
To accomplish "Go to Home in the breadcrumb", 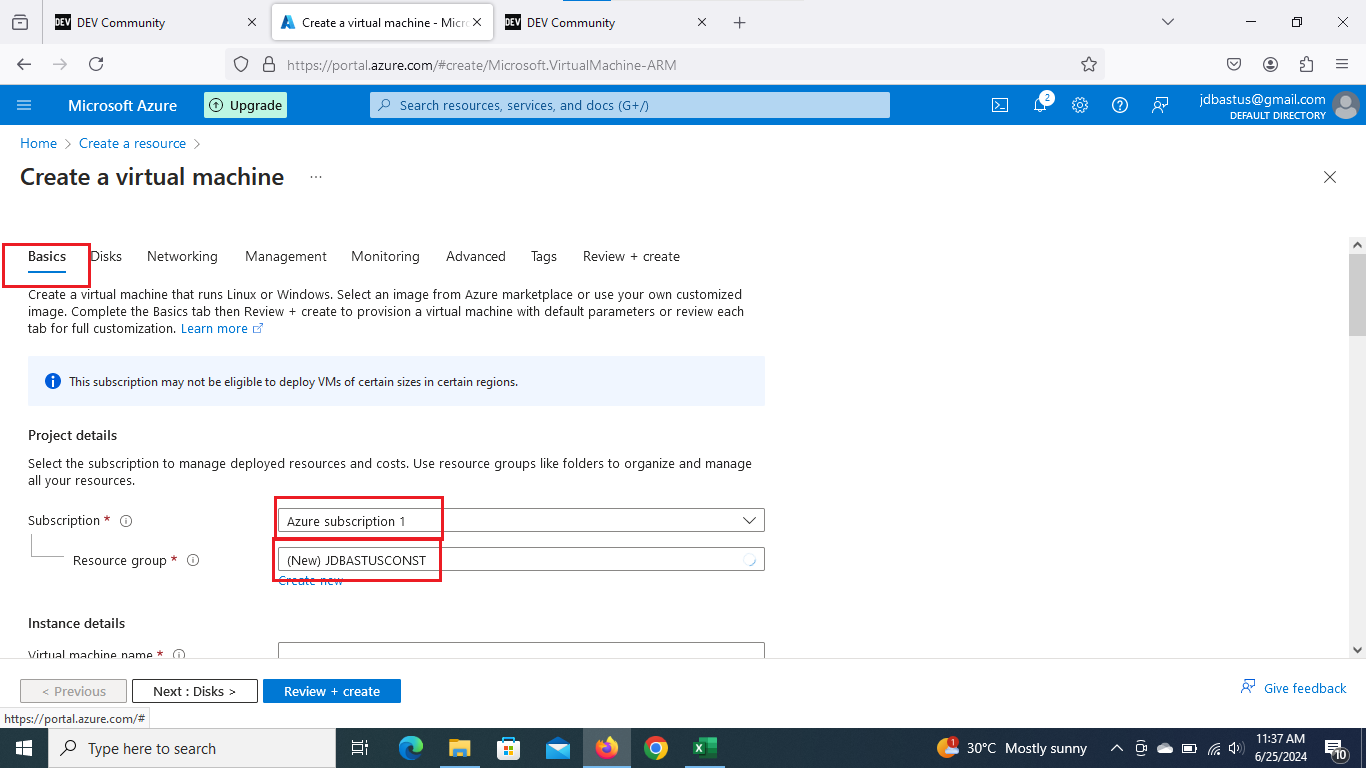I will (38, 143).
